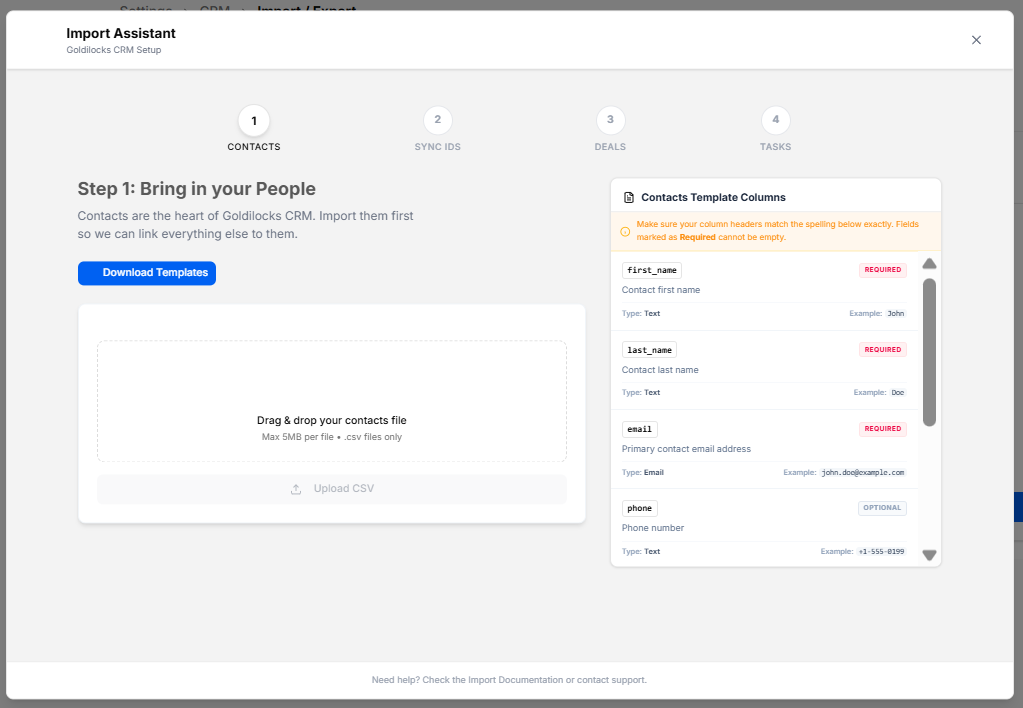The height and width of the screenshot is (708, 1023).
Task: Click the orange info icon in the warning banner
Action: (625, 231)
